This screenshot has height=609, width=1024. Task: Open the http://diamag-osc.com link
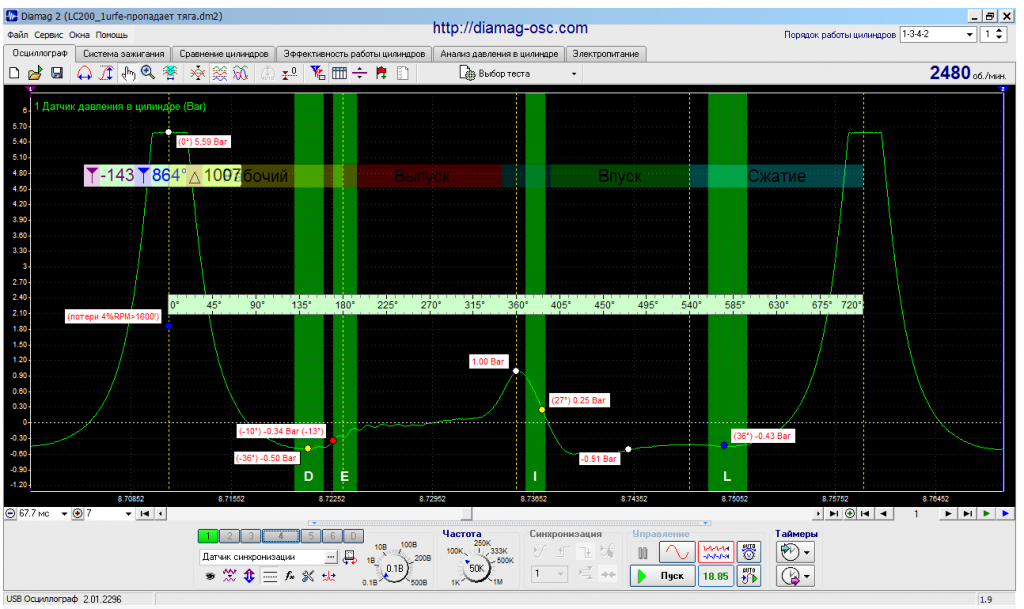(x=510, y=28)
